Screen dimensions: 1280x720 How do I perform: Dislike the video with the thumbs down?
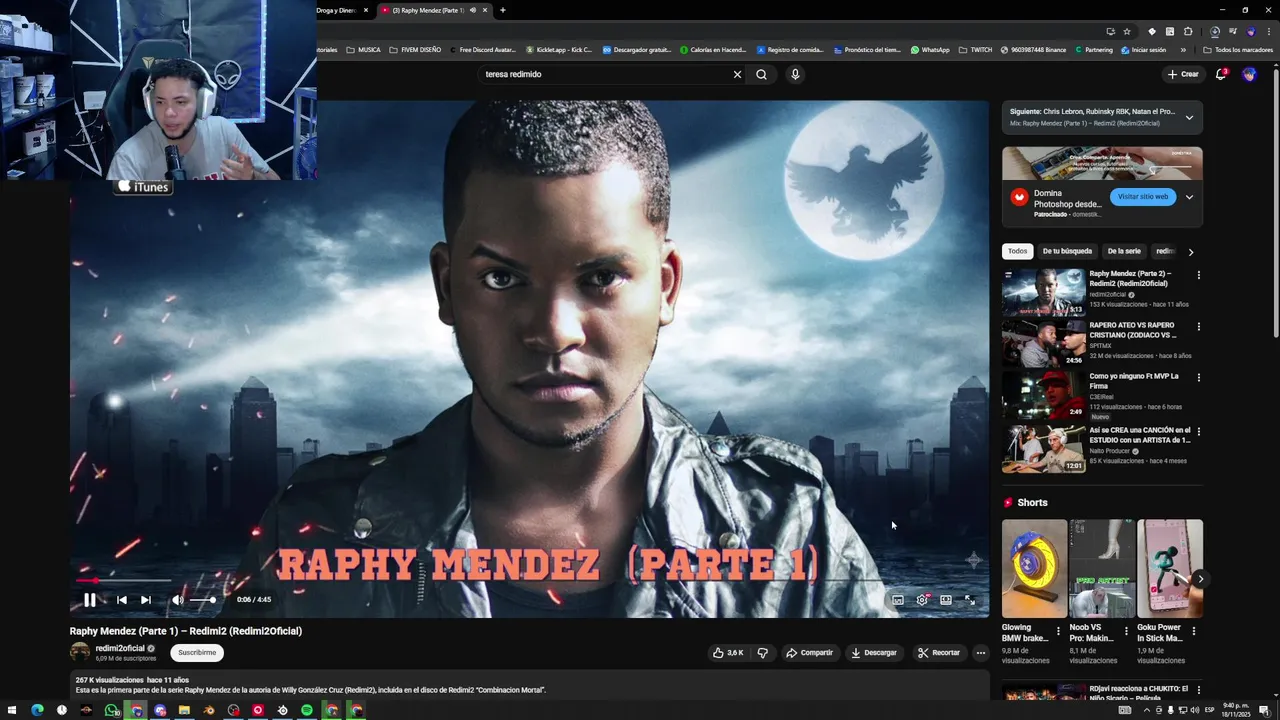coord(762,653)
